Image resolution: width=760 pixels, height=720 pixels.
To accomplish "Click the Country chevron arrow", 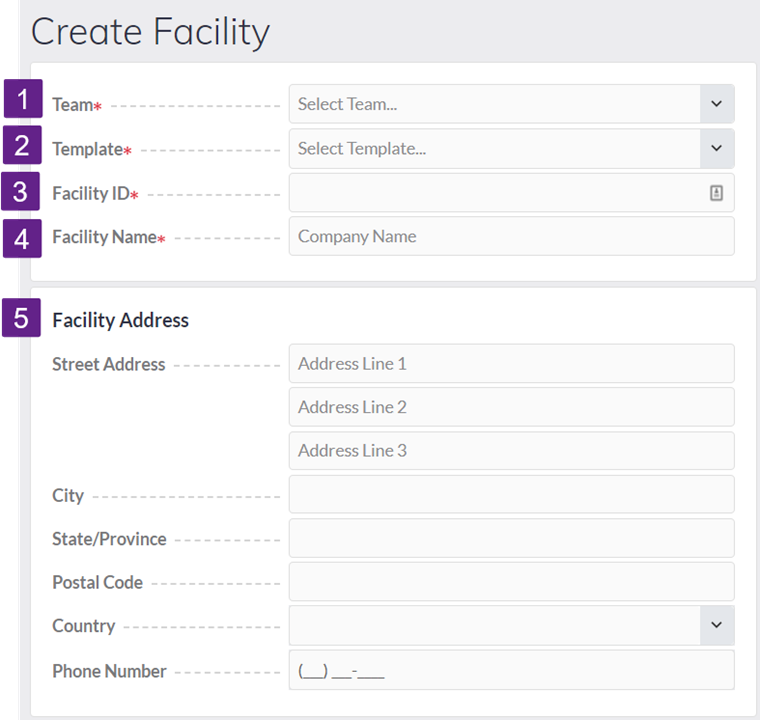I will (x=716, y=625).
